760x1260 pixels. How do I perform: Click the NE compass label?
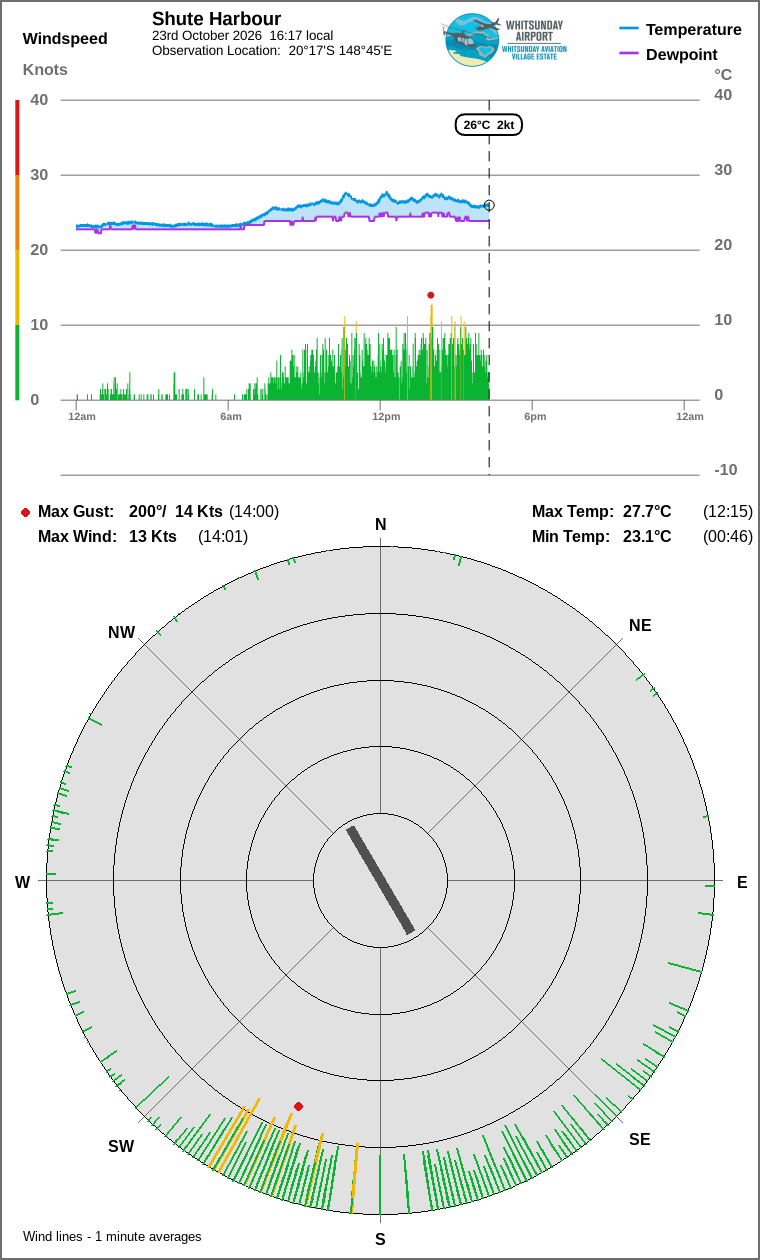[640, 626]
